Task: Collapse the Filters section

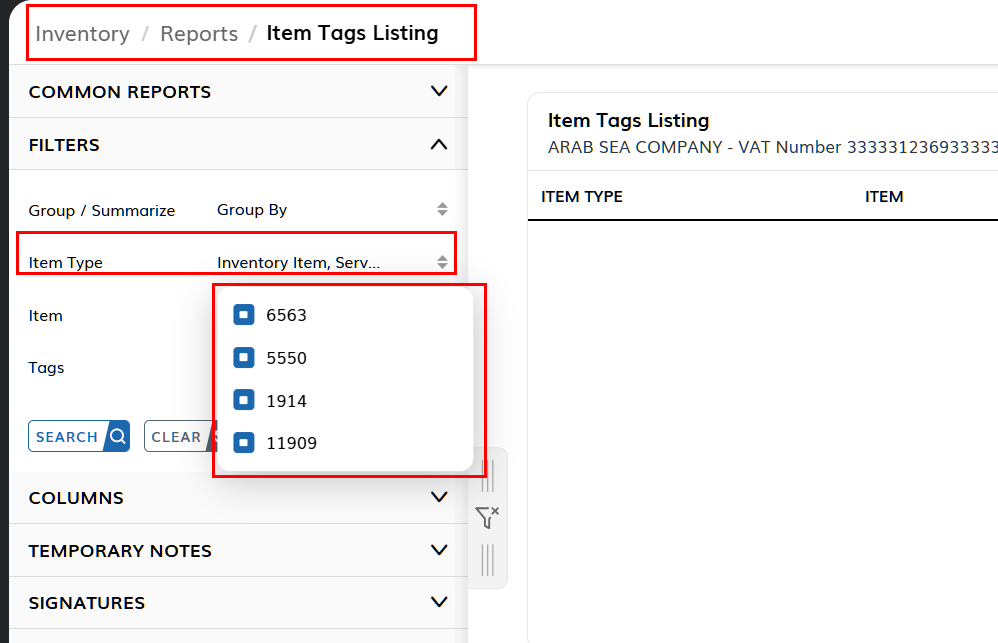Action: [x=239, y=145]
